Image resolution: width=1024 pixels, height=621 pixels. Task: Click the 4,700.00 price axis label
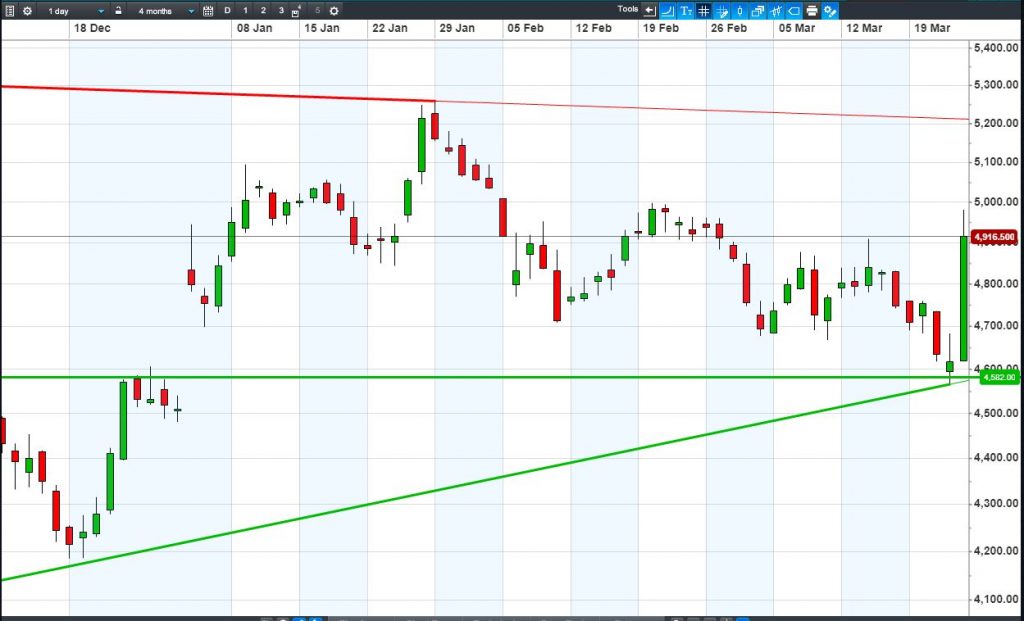(x=995, y=325)
